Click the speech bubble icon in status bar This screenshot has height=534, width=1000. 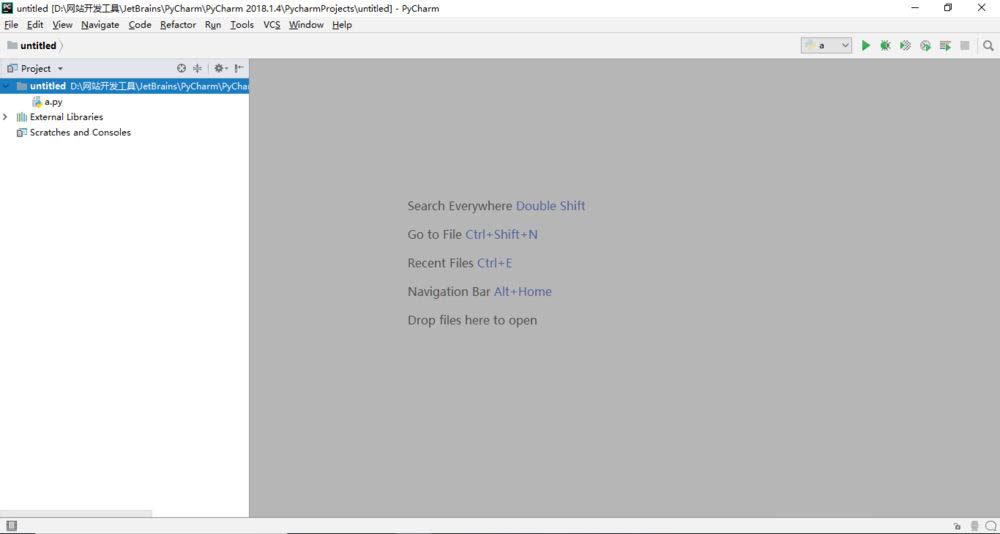click(x=989, y=526)
